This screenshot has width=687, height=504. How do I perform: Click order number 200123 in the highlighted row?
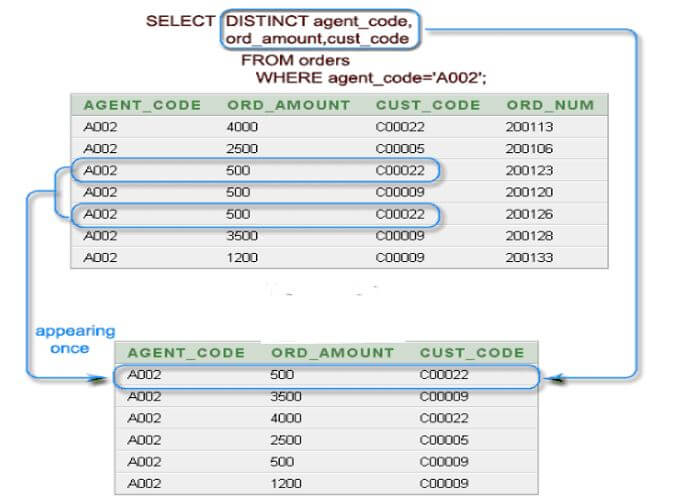530,171
